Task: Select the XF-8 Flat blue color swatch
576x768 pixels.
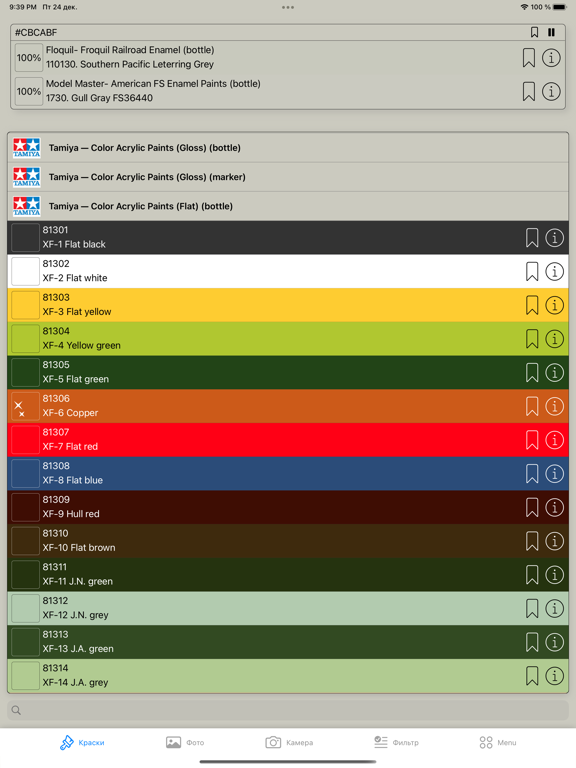Action: pos(25,474)
